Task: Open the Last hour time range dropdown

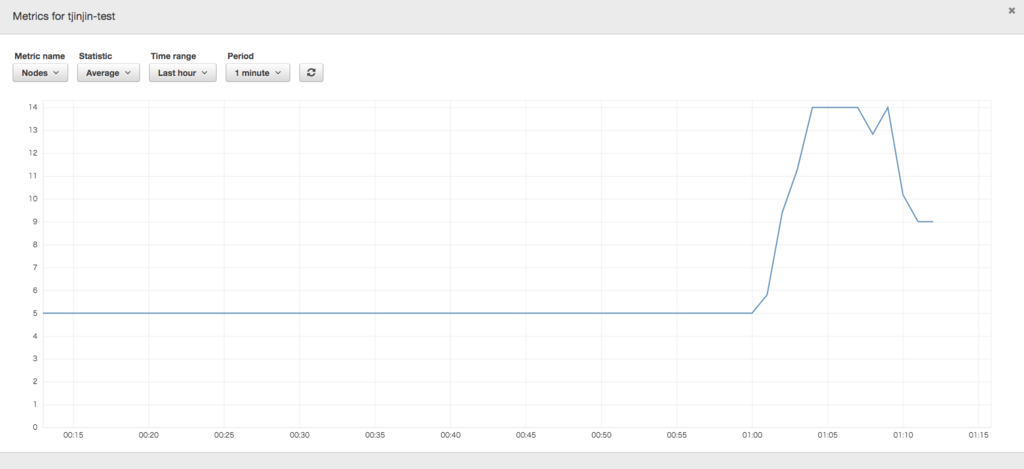Action: pyautogui.click(x=183, y=73)
